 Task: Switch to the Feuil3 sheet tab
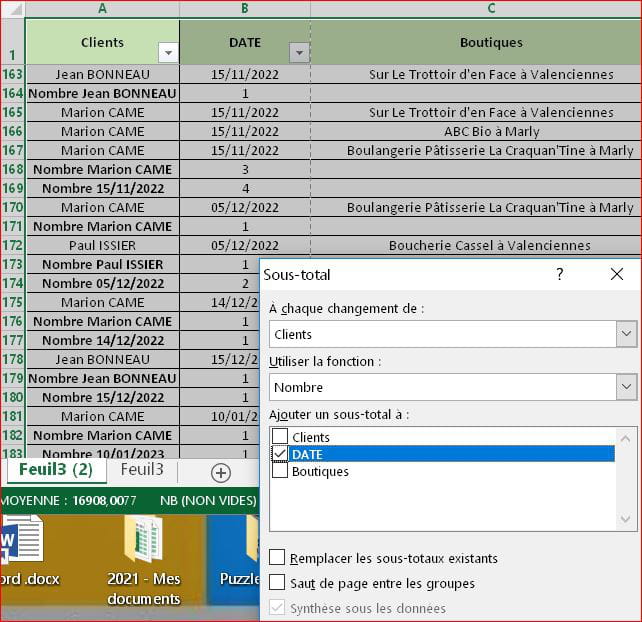point(142,469)
